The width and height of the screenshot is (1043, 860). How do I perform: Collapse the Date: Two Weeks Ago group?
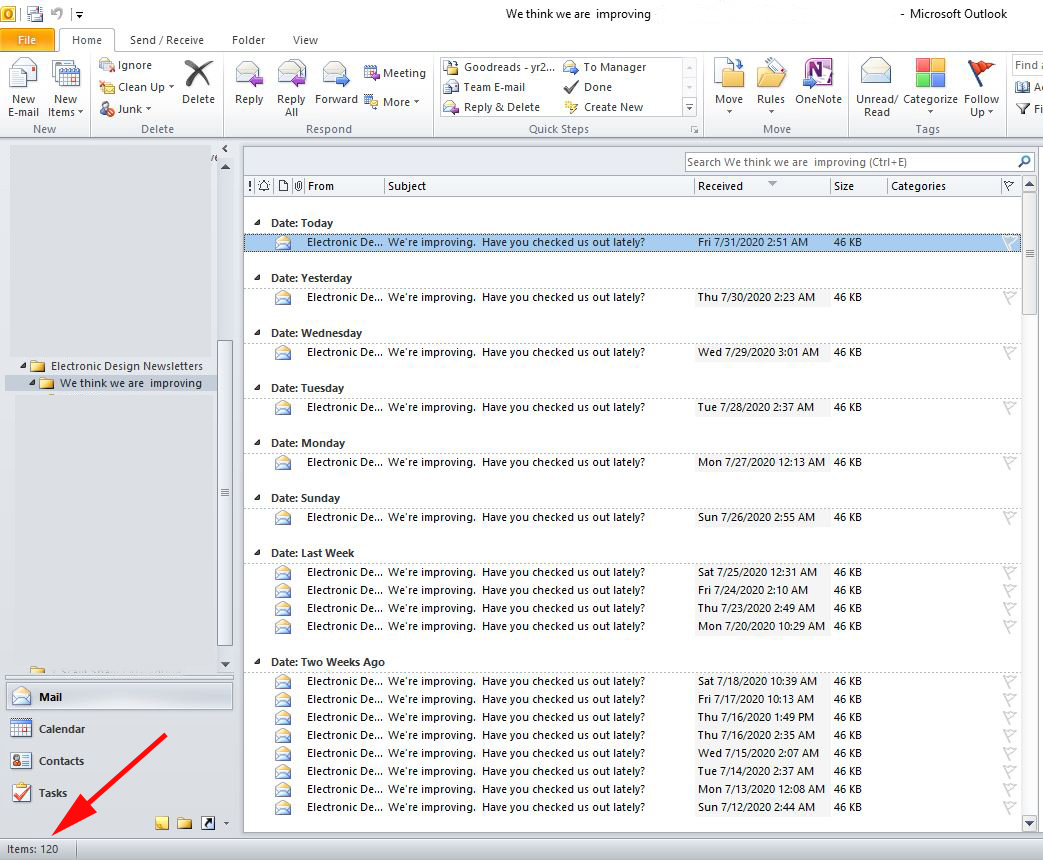(257, 662)
